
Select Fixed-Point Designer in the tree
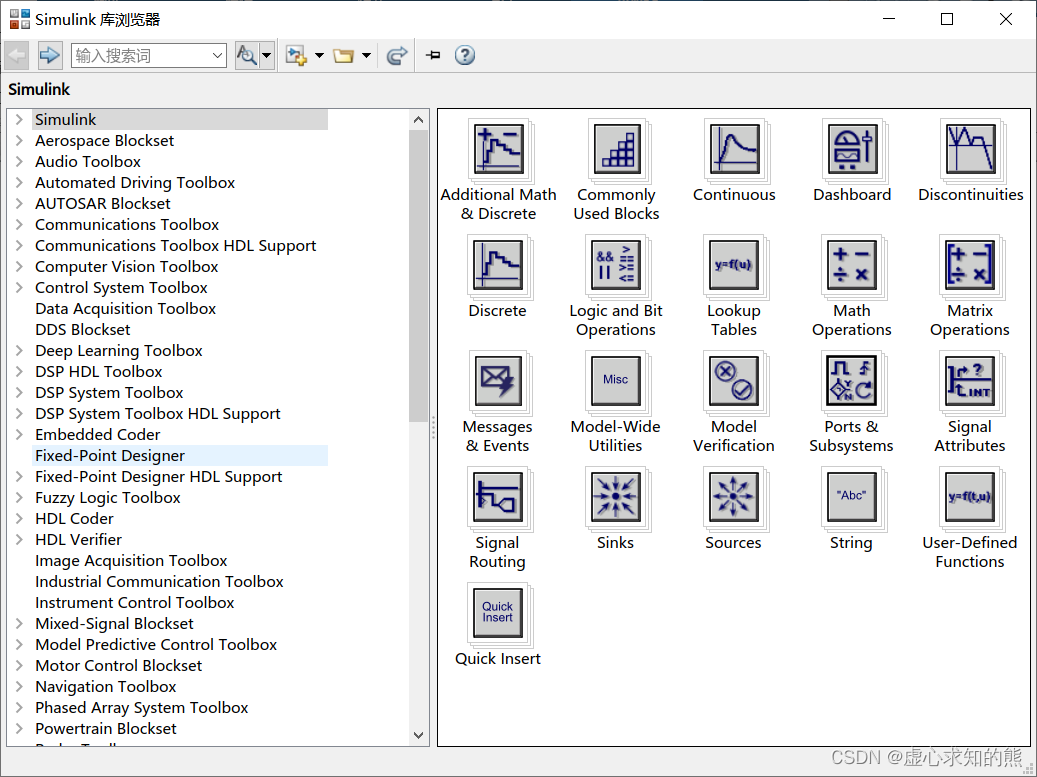[110, 456]
